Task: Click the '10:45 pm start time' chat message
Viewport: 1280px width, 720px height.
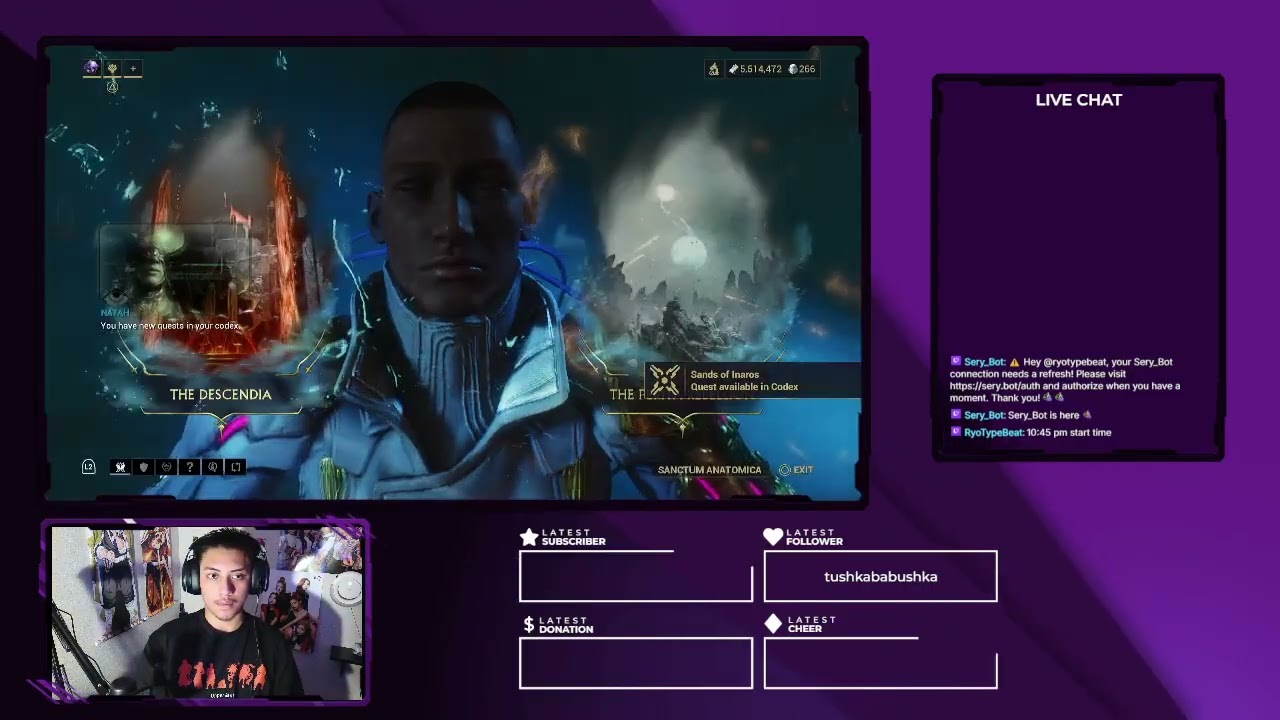Action: pyautogui.click(x=1069, y=433)
